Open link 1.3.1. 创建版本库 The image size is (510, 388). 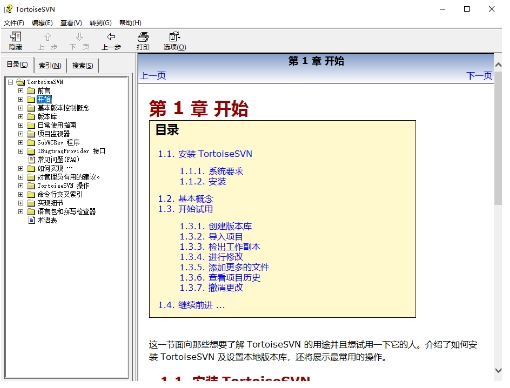216,226
